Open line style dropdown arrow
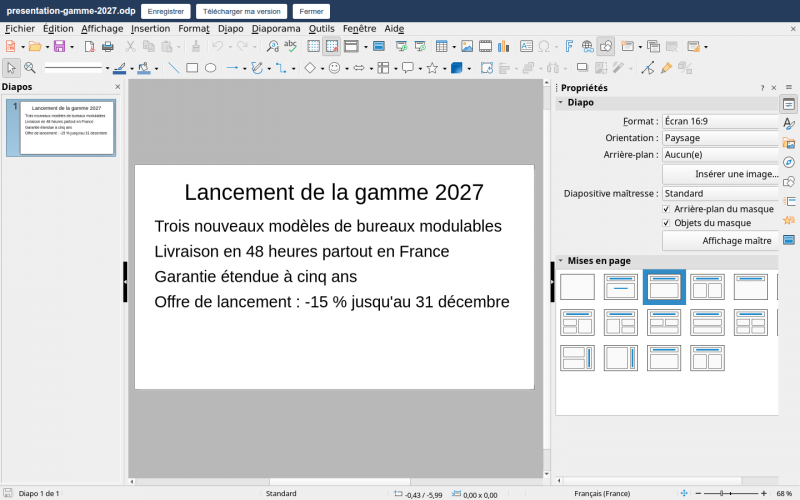Screen dimensions: 800x500 pyautogui.click(x=107, y=68)
